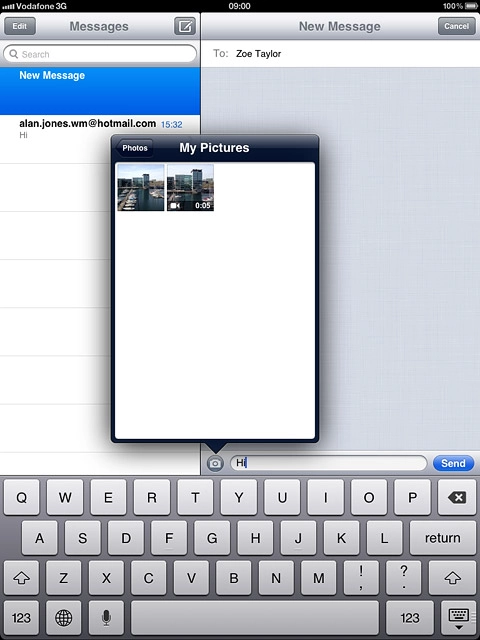Tap the D key
The image size is (480, 640).
click(x=126, y=538)
